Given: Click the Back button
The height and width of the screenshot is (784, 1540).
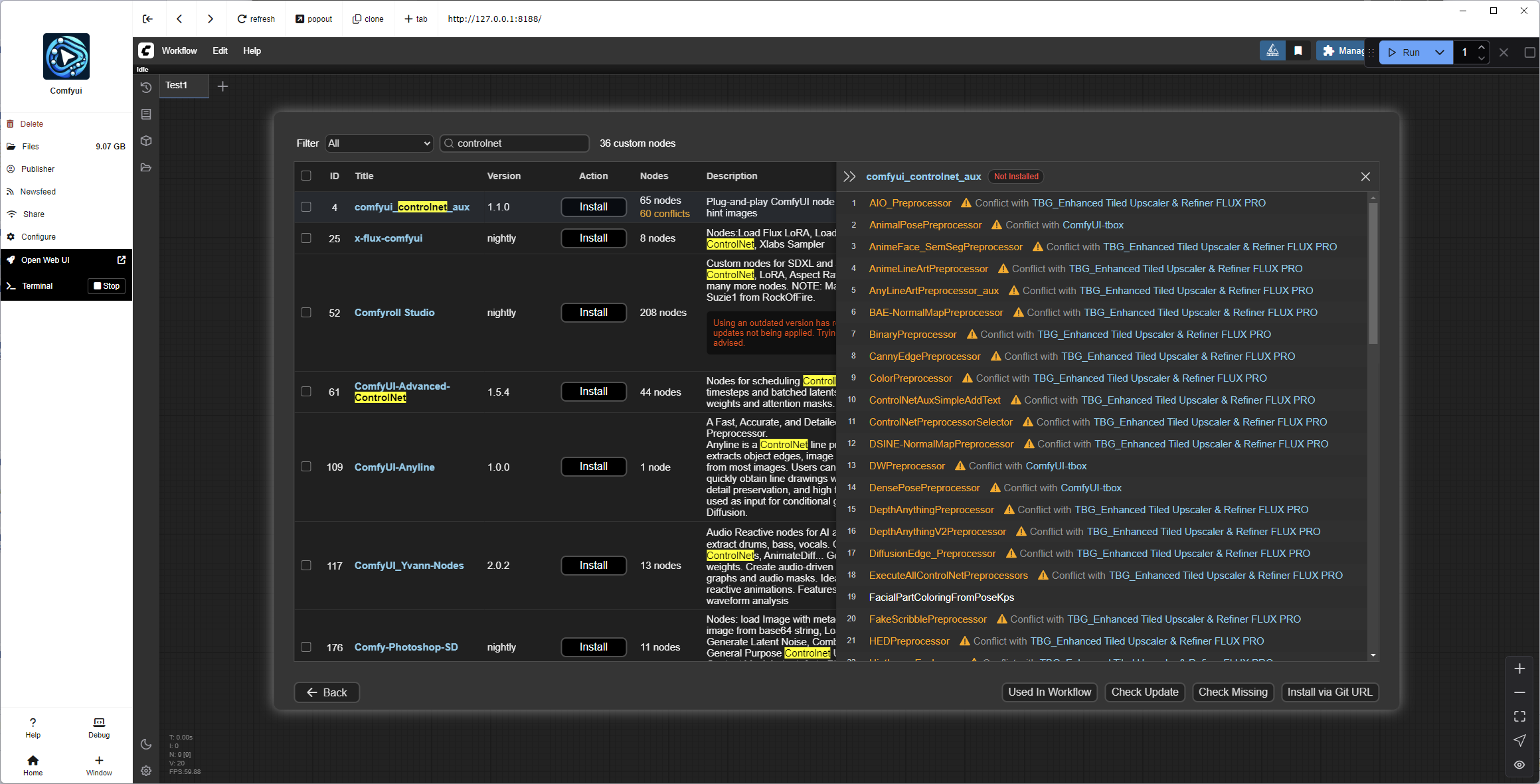Looking at the screenshot, I should [327, 692].
